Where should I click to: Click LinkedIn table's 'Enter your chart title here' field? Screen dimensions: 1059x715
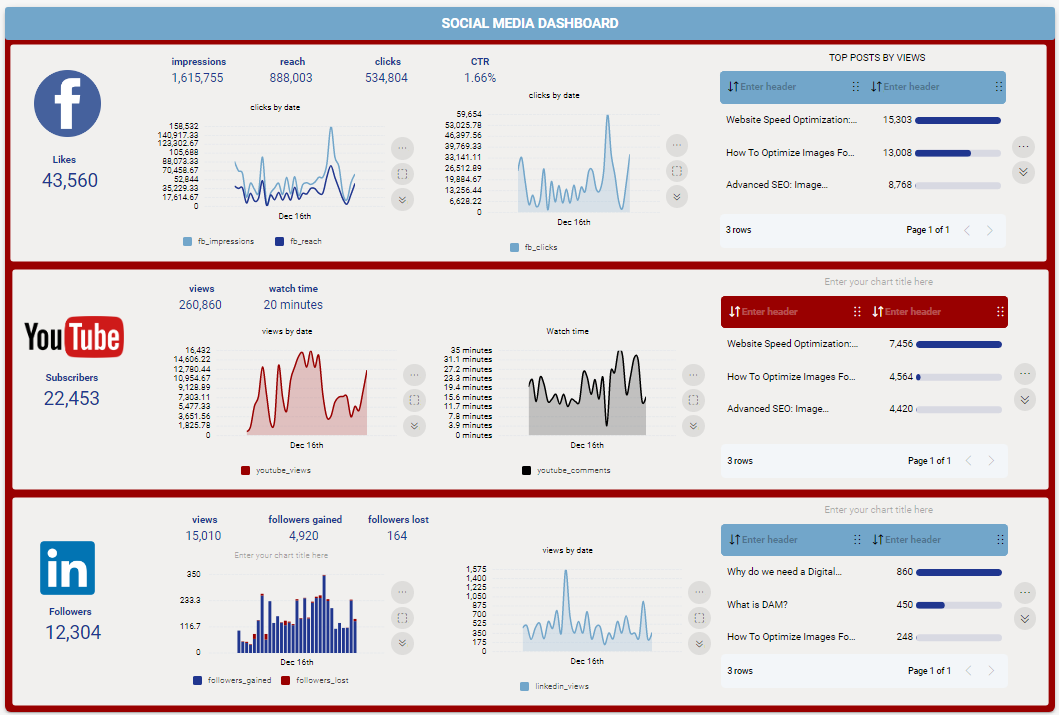[878, 510]
